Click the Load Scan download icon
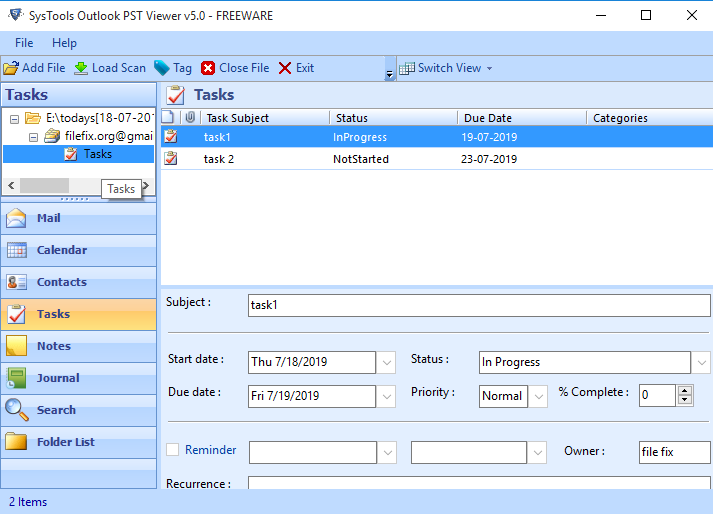 [x=81, y=68]
